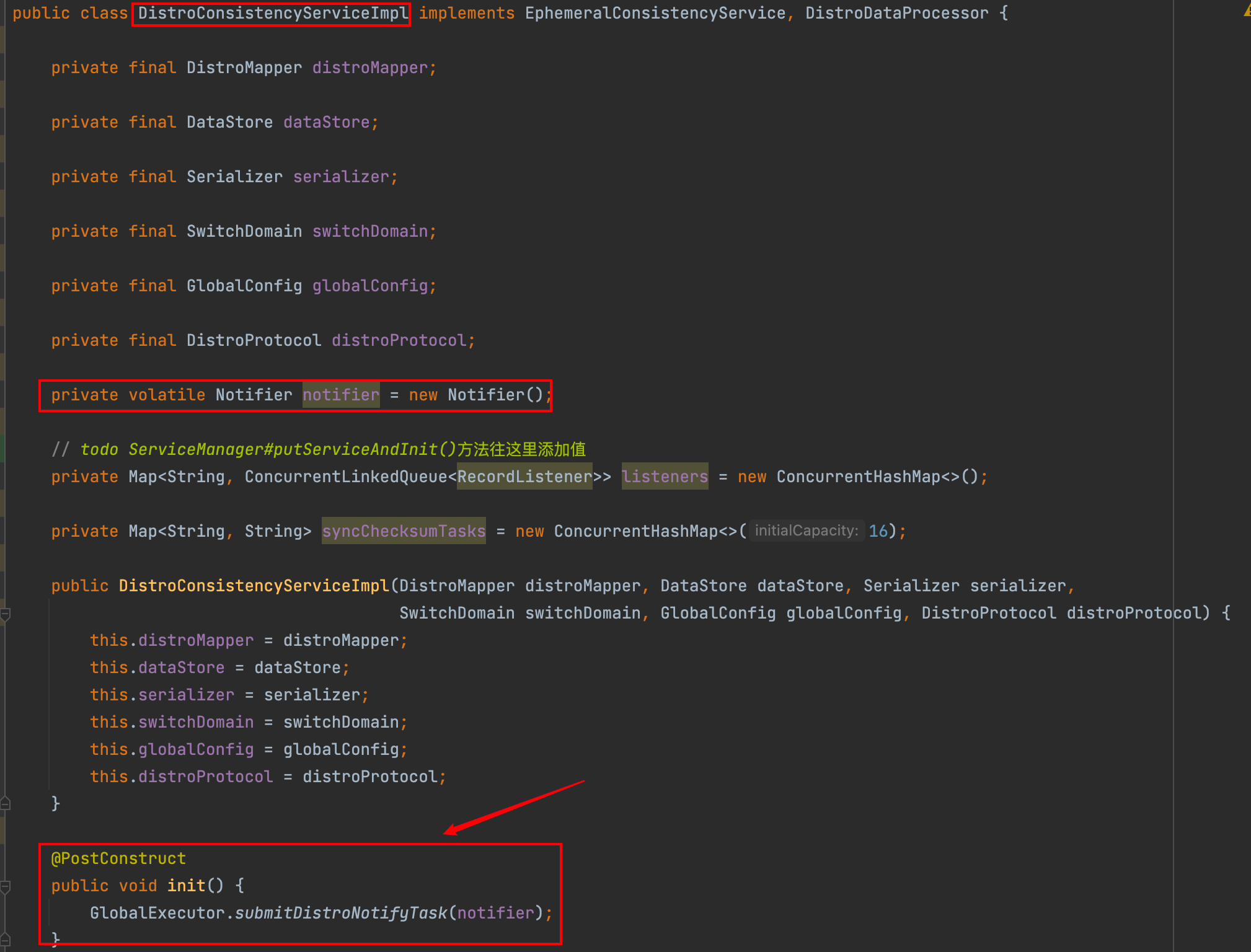Click the yellow warning inspection icon

[1247, 11]
